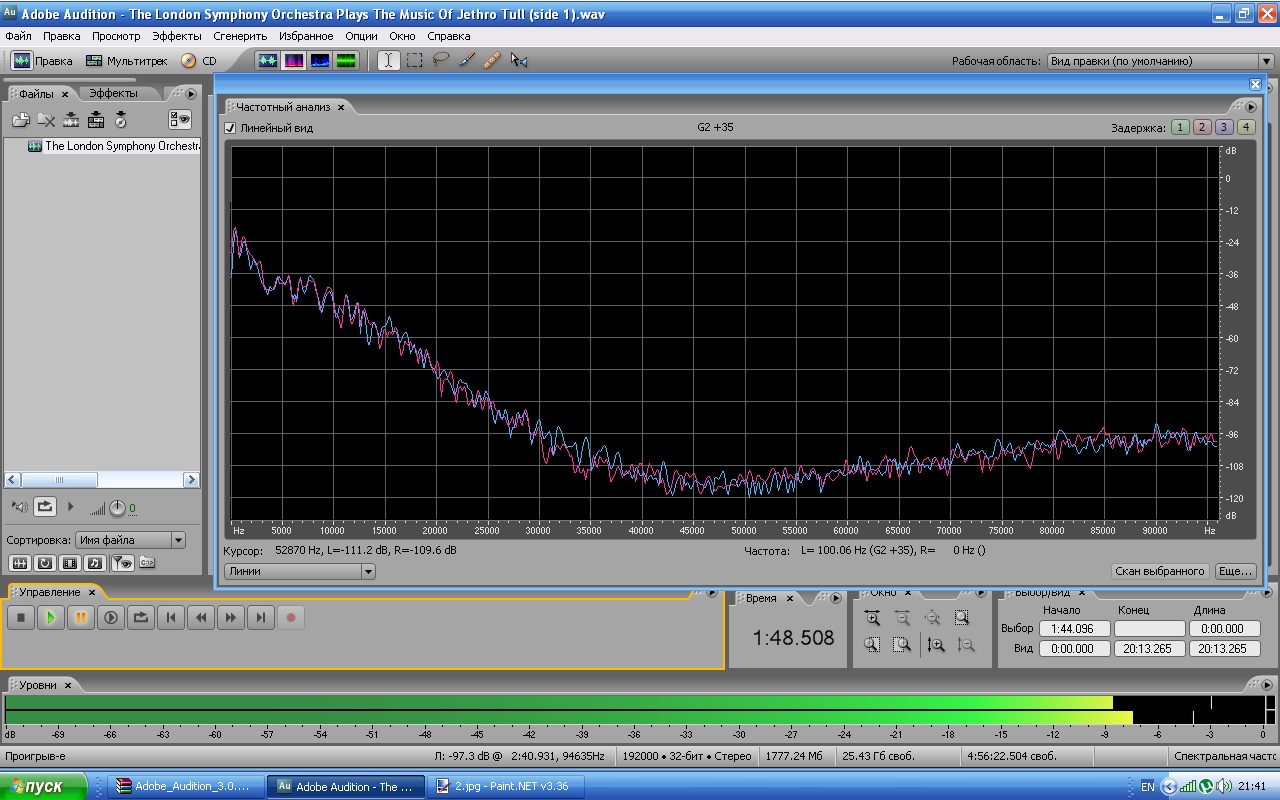Click the Скан выбранного button
1280x800 pixels.
pyautogui.click(x=1160, y=571)
